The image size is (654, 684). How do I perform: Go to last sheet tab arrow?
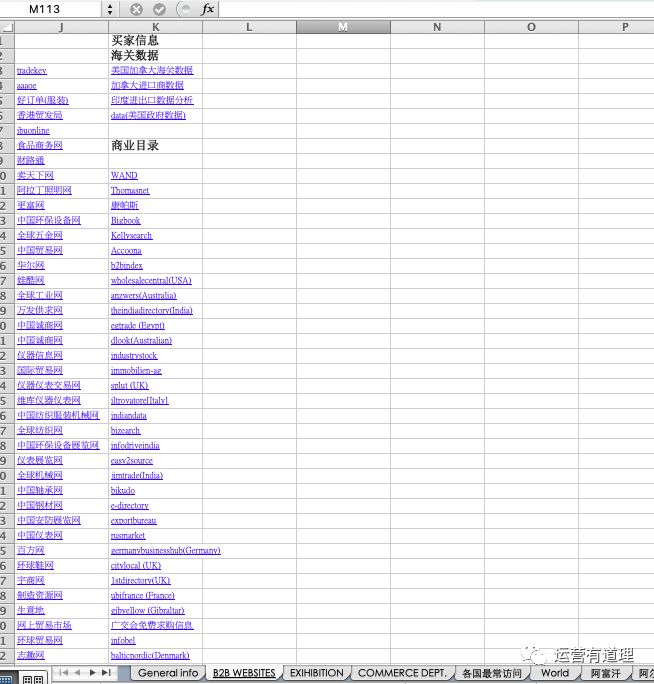tap(106, 673)
